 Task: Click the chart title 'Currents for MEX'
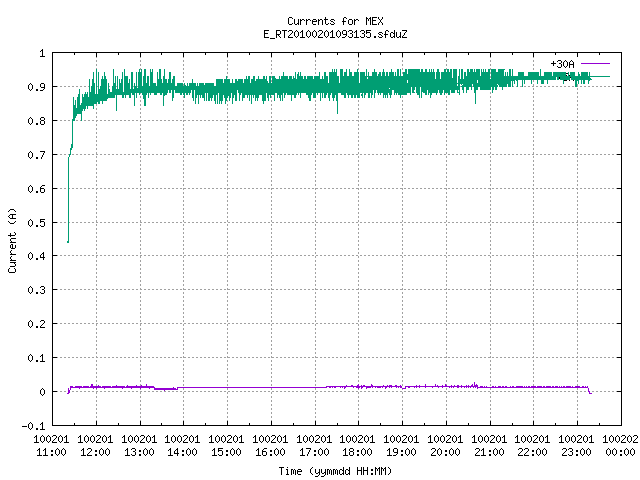coord(335,21)
